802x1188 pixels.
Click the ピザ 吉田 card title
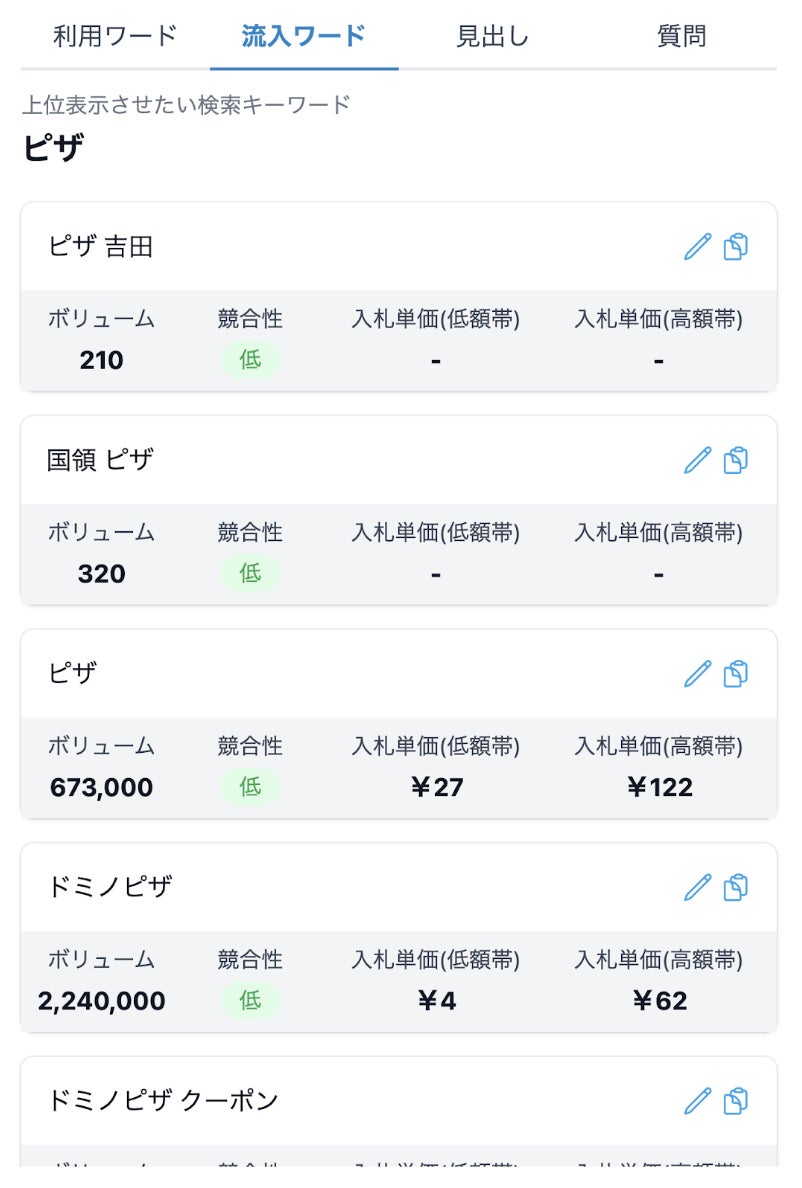click(x=101, y=247)
